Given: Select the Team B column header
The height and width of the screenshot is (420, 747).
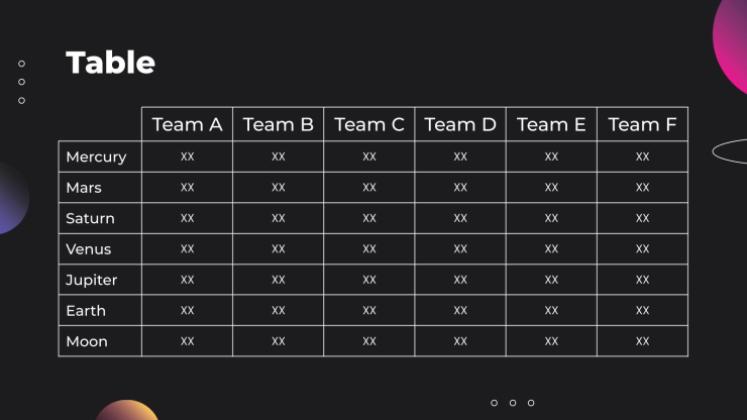Looking at the screenshot, I should (x=278, y=125).
